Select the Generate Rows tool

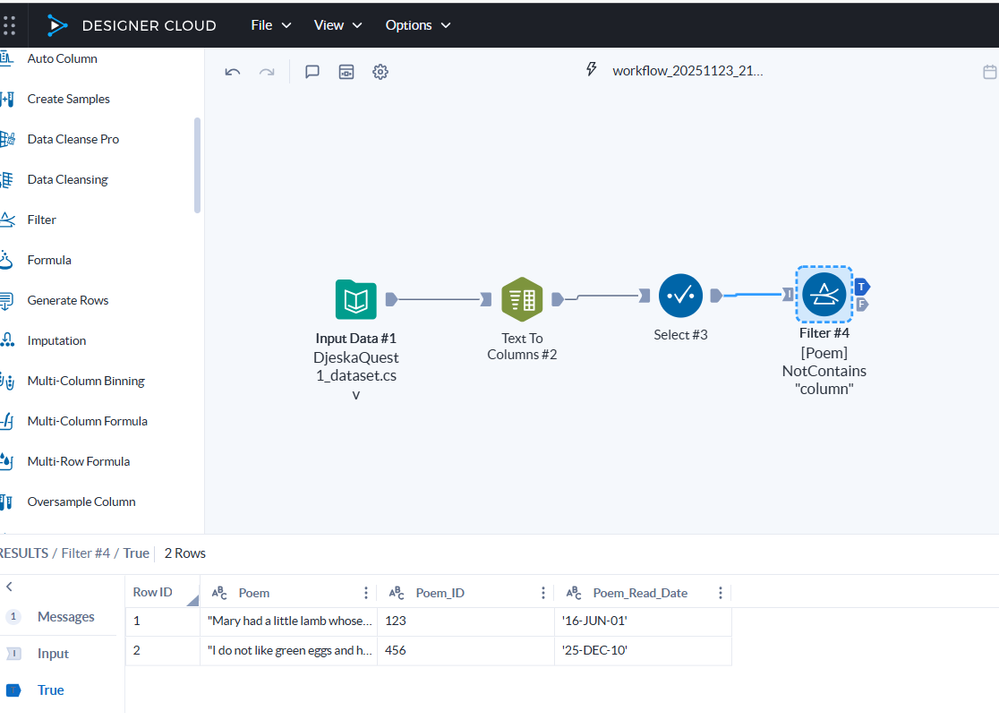69,299
